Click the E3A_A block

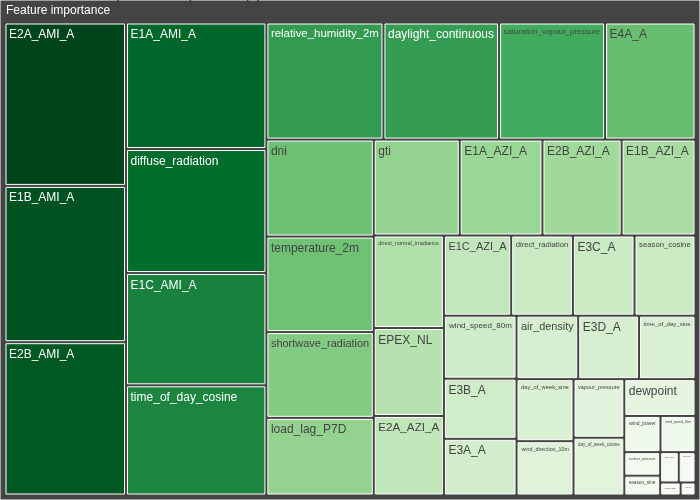[480, 467]
